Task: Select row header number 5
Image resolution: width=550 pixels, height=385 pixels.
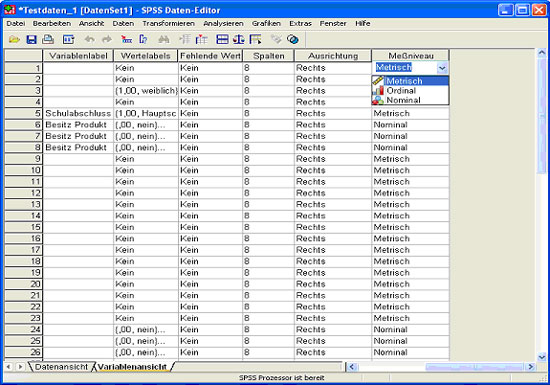Action: click(x=24, y=113)
